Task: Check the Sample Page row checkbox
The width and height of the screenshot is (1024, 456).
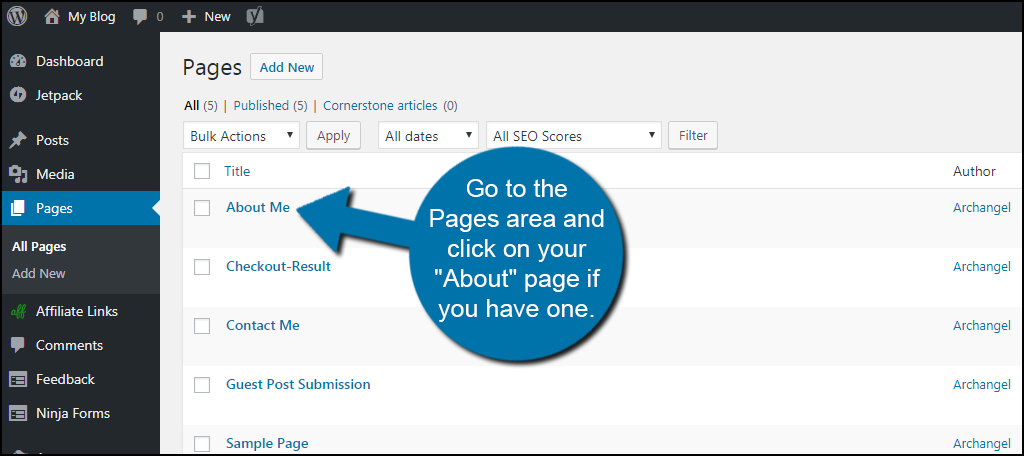Action: [202, 444]
